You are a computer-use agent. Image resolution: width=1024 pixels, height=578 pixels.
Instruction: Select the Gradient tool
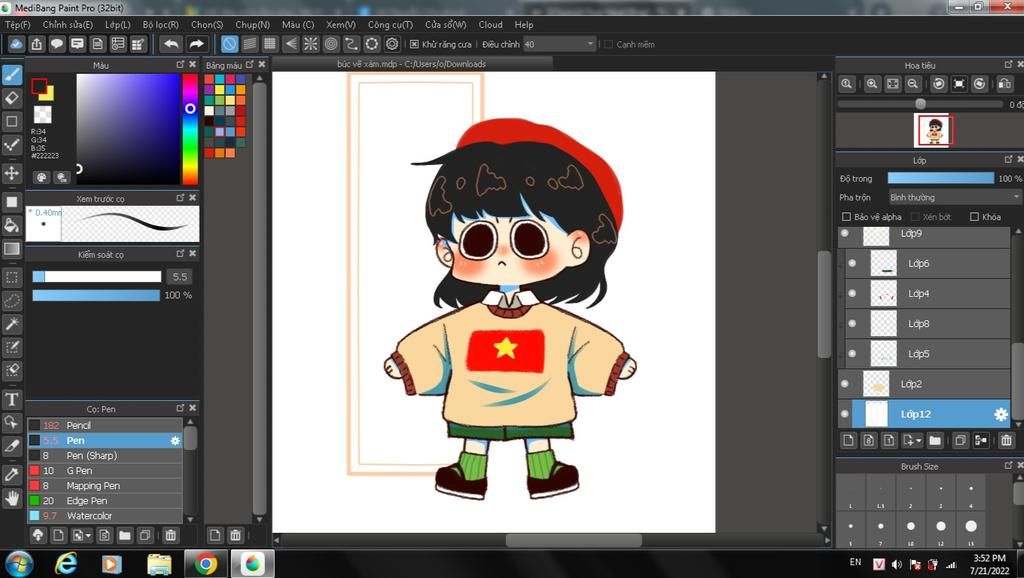tap(12, 249)
